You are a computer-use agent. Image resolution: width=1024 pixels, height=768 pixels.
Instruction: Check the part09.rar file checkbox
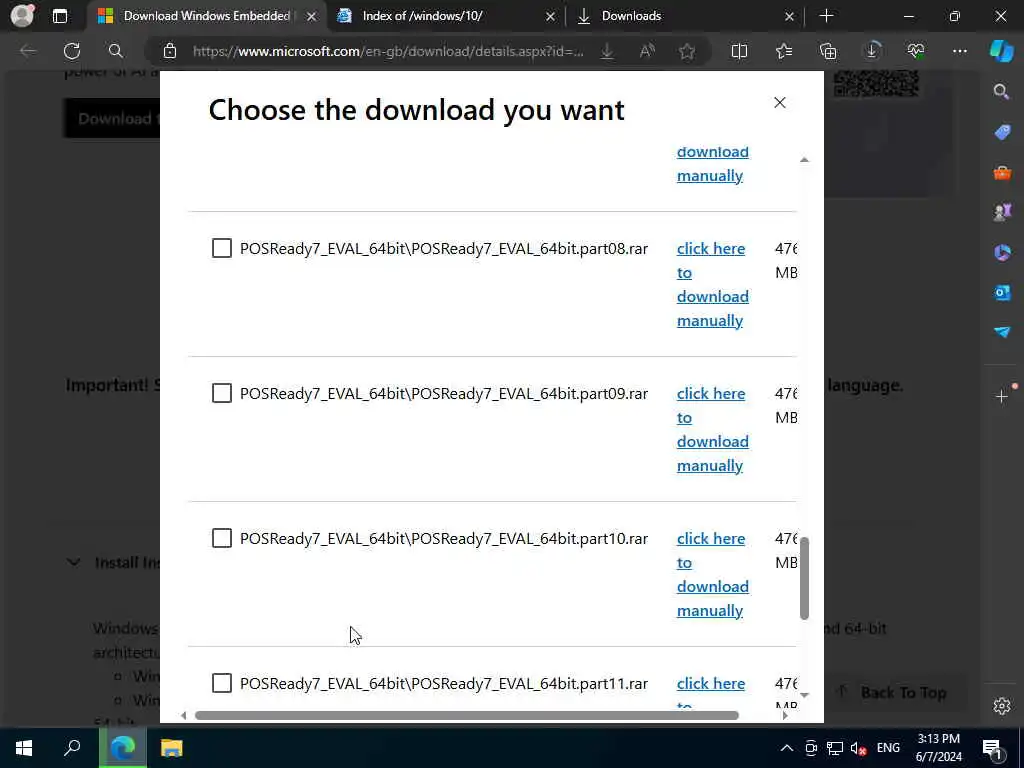[x=222, y=393]
